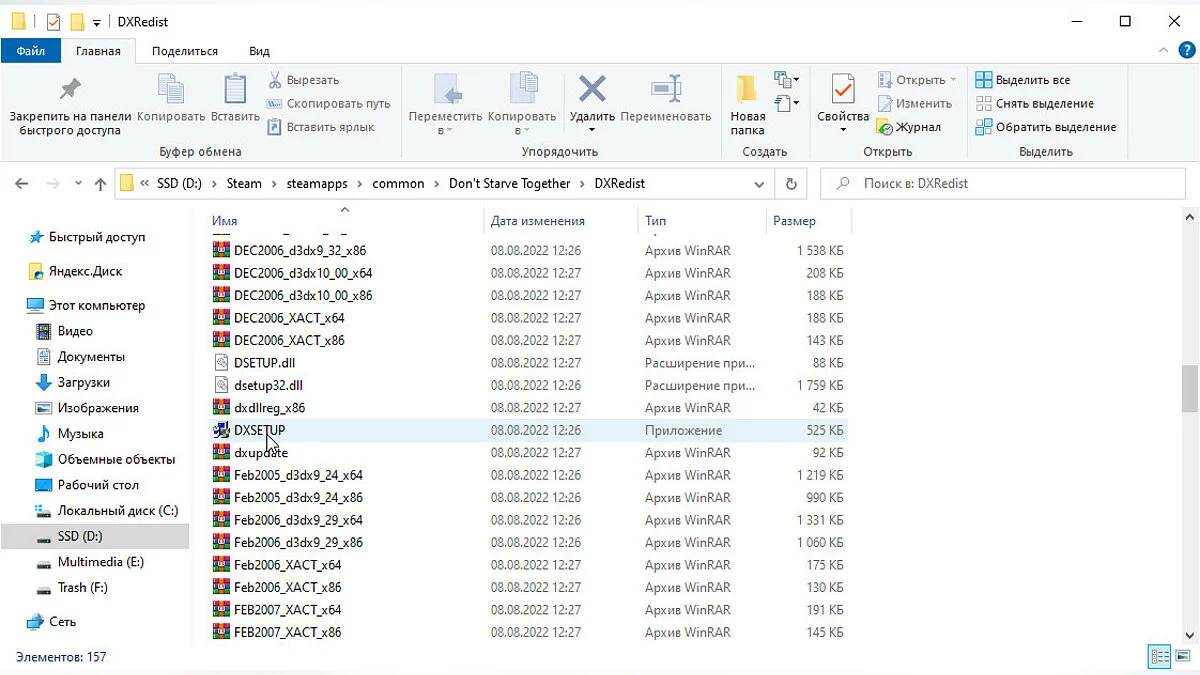
Task: Open Properties using checkmark icon
Action: click(843, 90)
